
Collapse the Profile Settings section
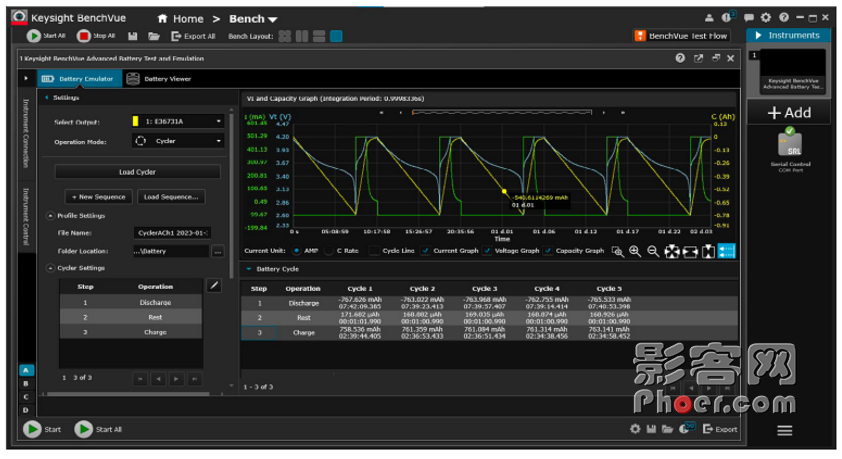50,216
